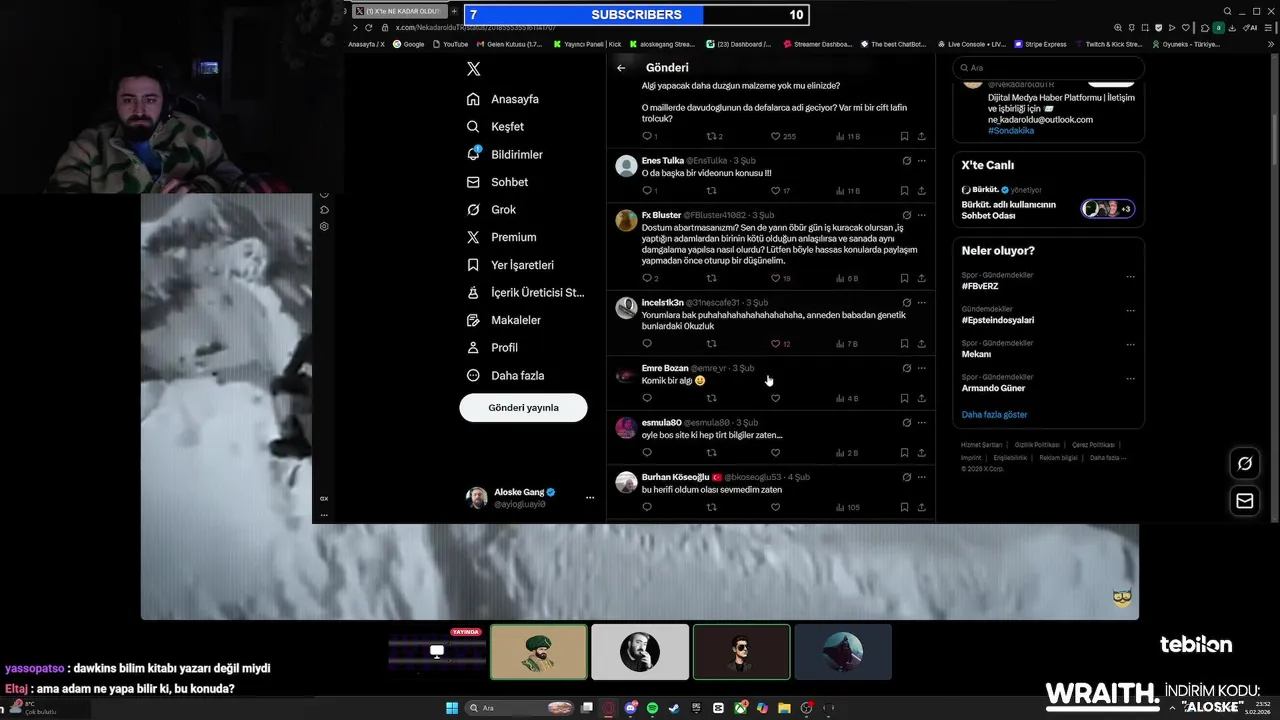Open Yer İşaretleri in the sidebar
Screen dimensions: 1280x720
click(510, 265)
